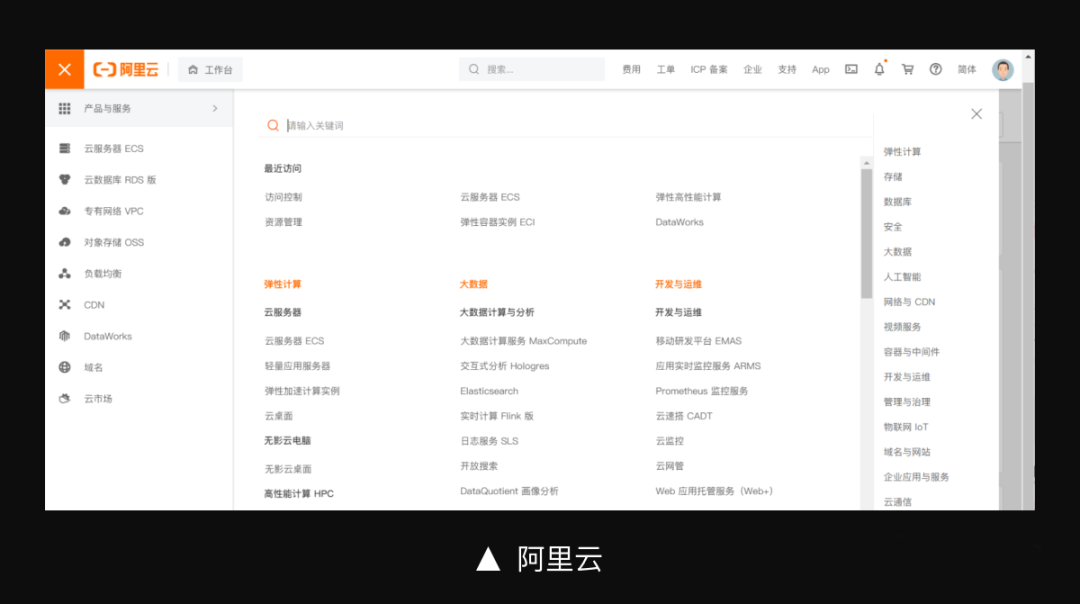Open the 工作台 home button
This screenshot has height=604, width=1080.
[210, 70]
